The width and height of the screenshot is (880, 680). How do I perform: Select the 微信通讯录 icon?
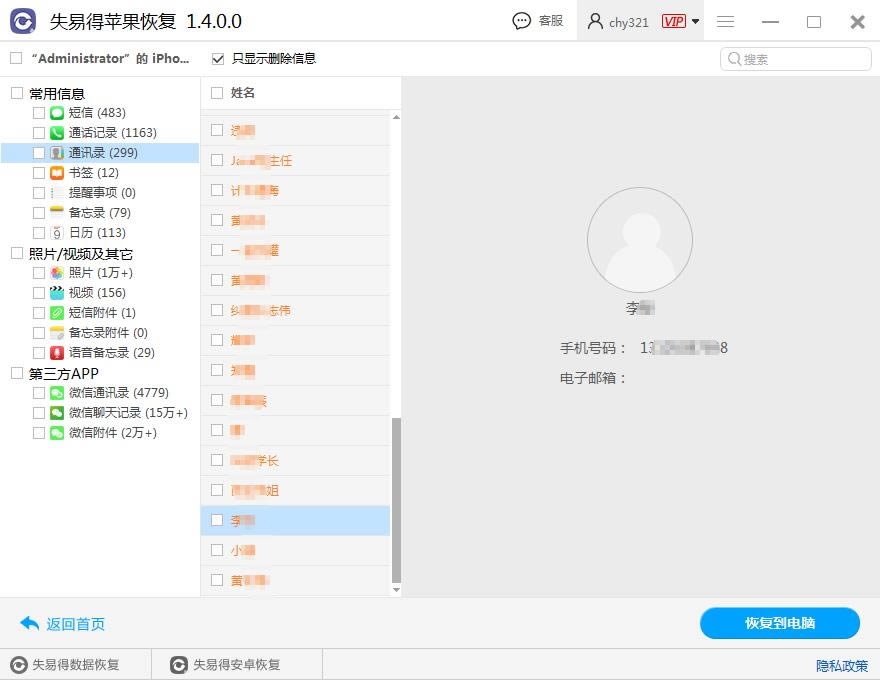tap(57, 393)
